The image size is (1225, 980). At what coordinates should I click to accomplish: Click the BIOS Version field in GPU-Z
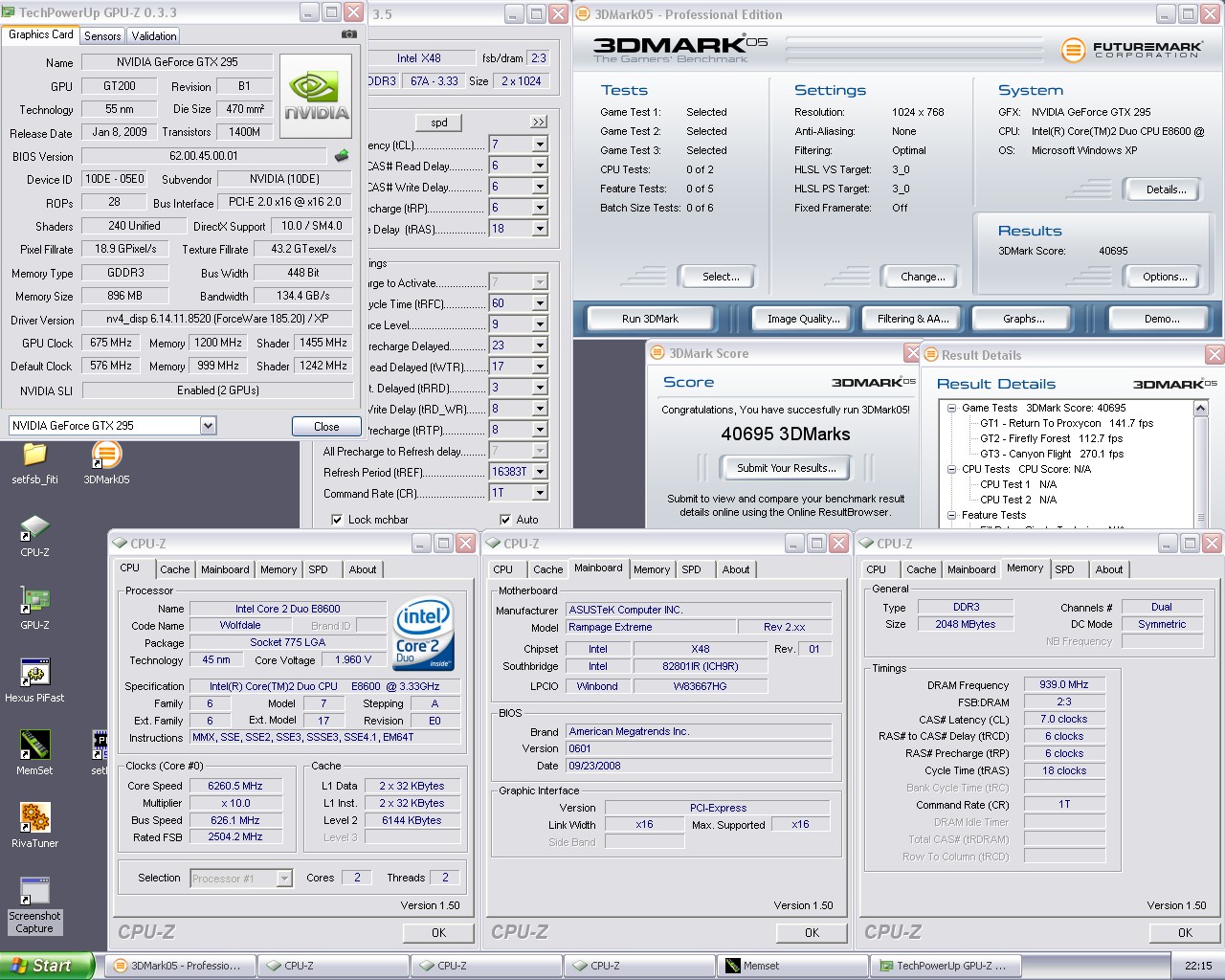click(x=204, y=156)
